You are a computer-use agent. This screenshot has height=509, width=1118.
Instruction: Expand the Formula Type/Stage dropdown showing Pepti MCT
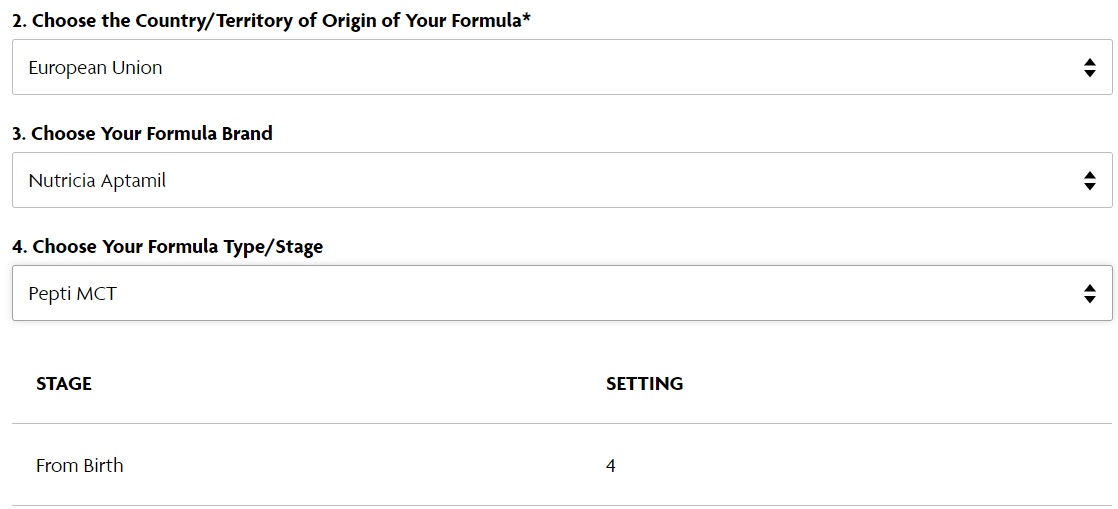(x=562, y=293)
